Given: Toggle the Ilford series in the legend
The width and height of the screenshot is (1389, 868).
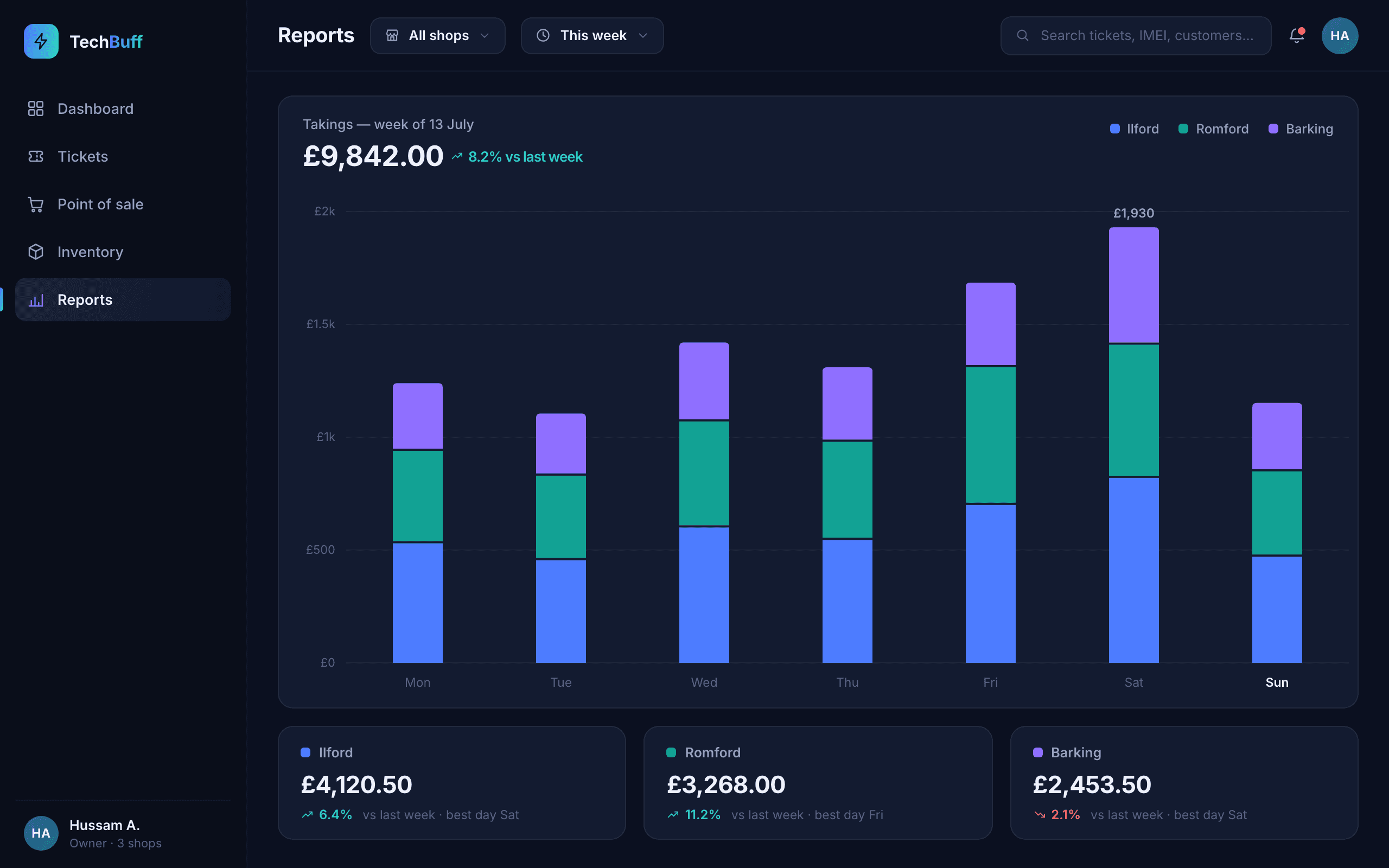Looking at the screenshot, I should point(1134,129).
